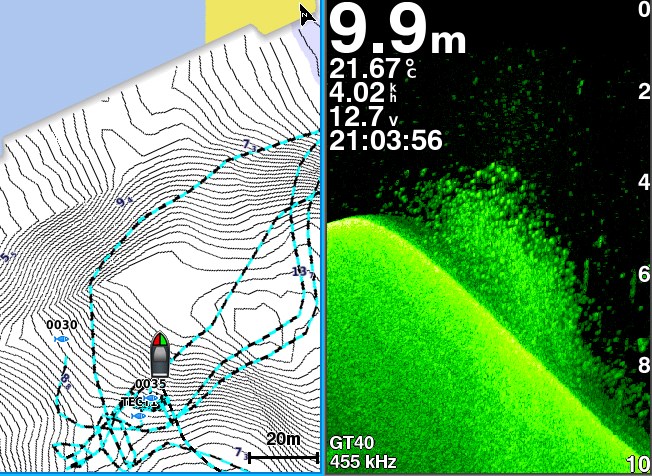Click the yellow land area on chart
This screenshot has height=476, width=652.
pyautogui.click(x=250, y=18)
